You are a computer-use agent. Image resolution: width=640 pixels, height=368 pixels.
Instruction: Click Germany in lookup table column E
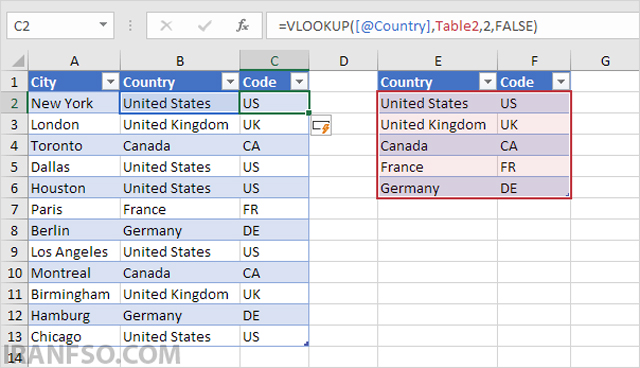click(x=438, y=188)
